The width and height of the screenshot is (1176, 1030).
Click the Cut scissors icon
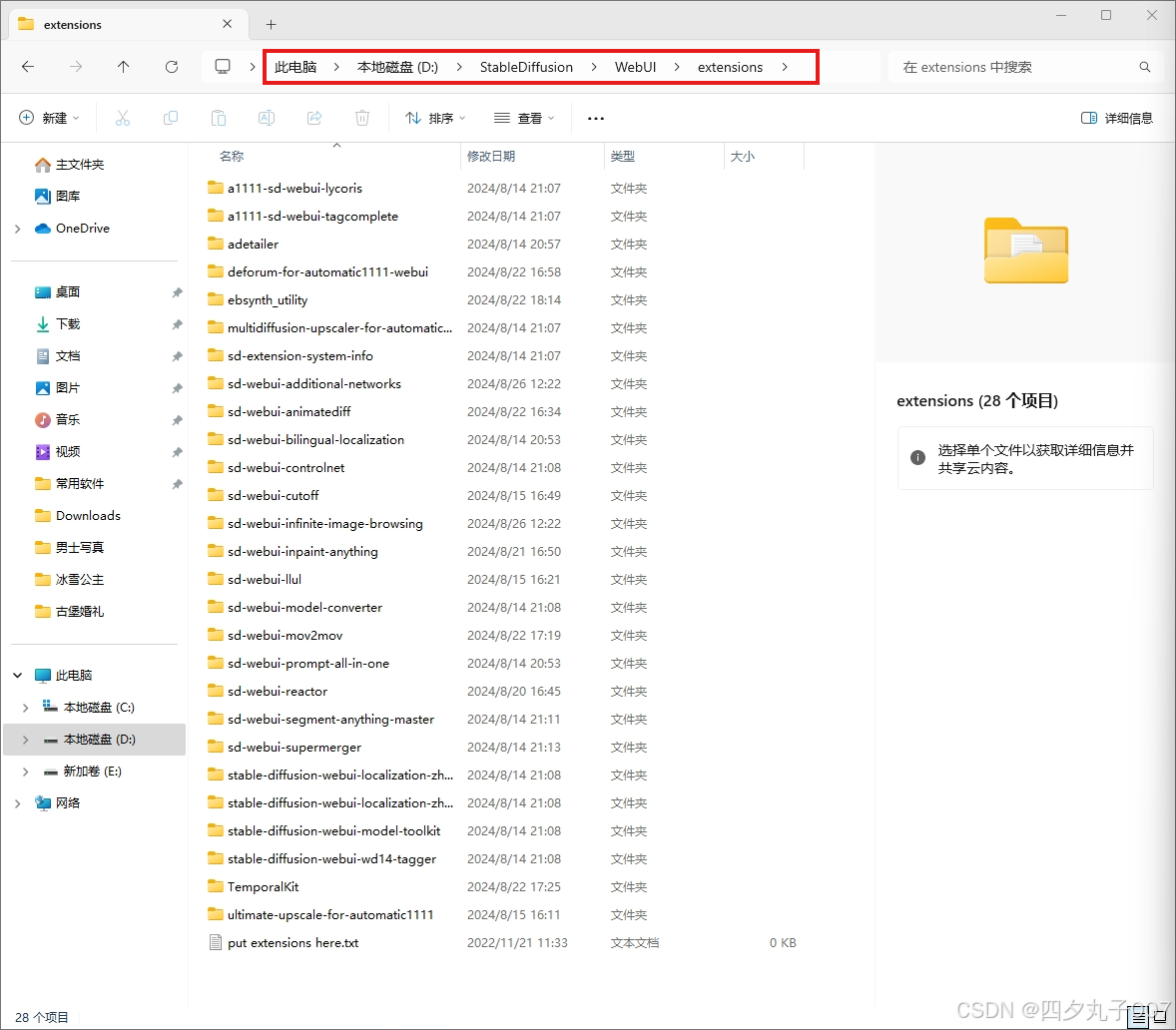[x=122, y=118]
